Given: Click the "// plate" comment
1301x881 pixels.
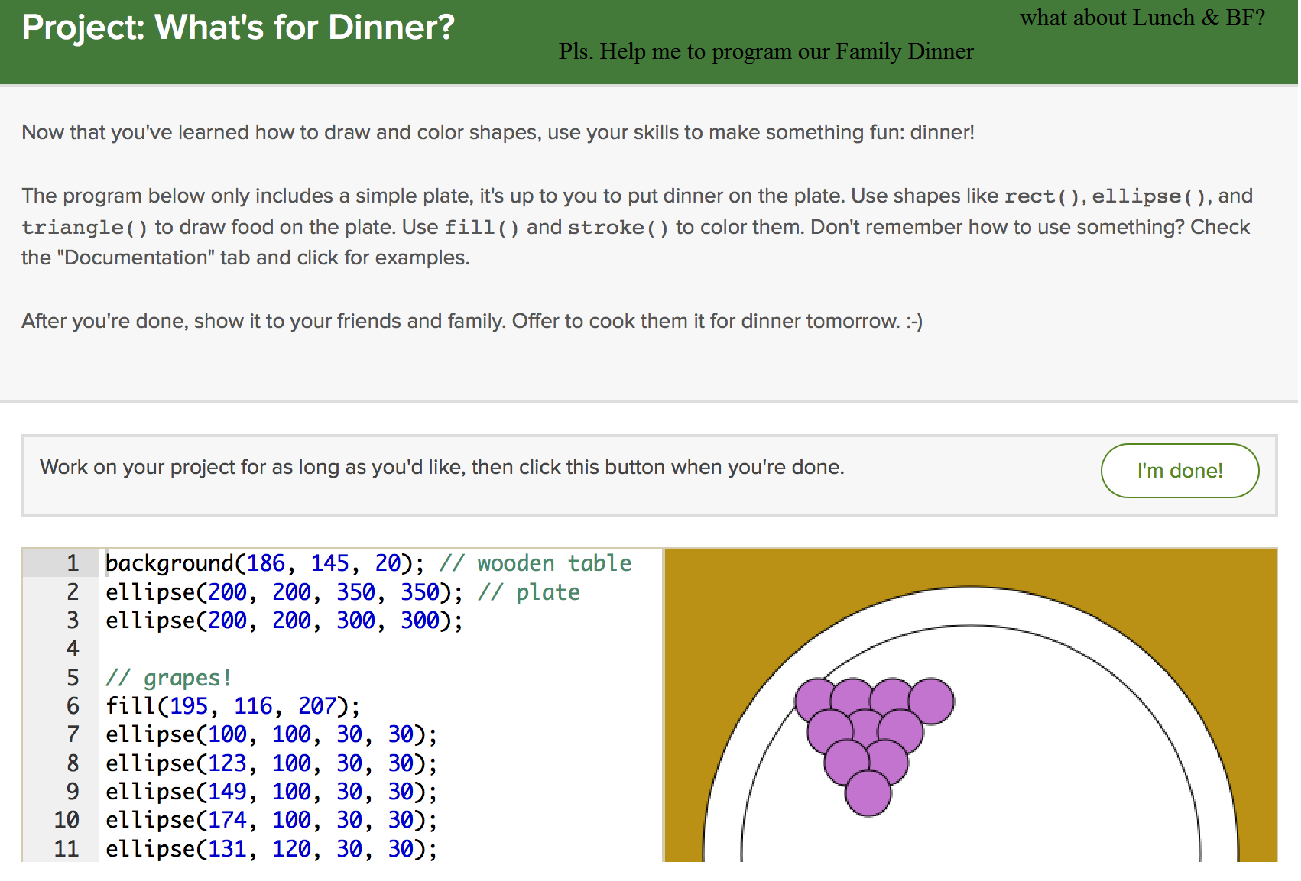Looking at the screenshot, I should pos(528,592).
